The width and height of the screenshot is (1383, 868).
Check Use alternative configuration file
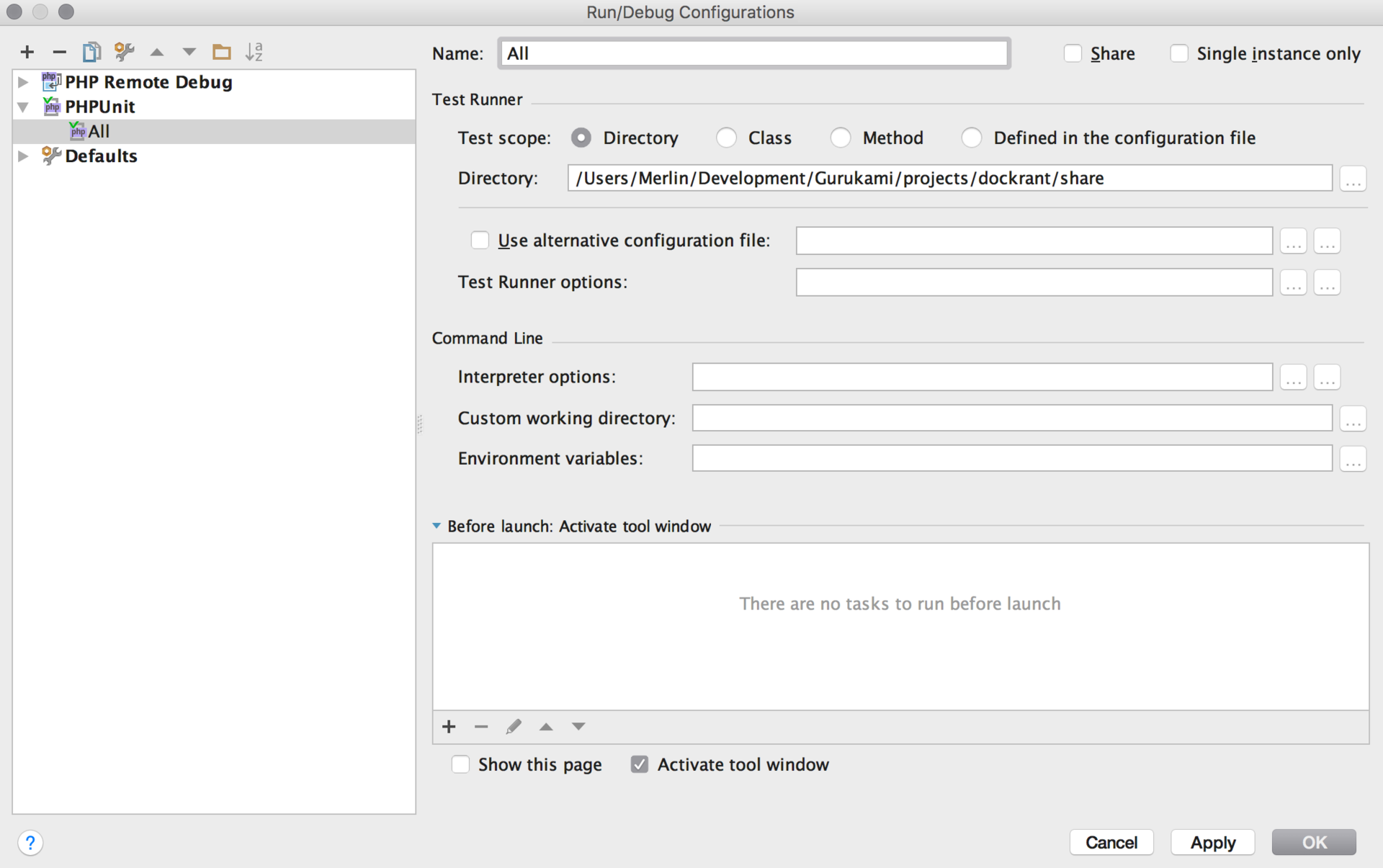[x=480, y=240]
